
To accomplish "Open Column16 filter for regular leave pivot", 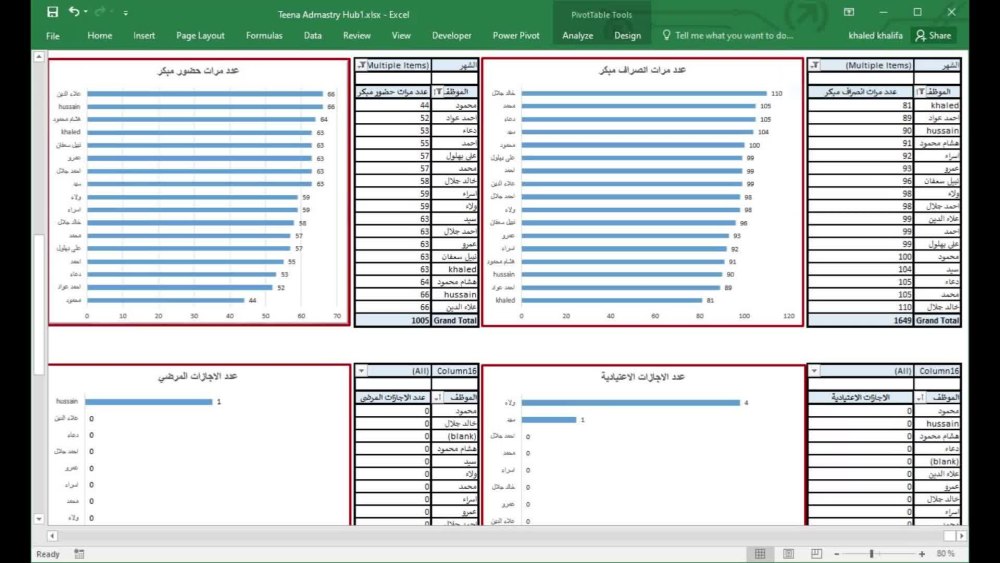I will pyautogui.click(x=814, y=370).
